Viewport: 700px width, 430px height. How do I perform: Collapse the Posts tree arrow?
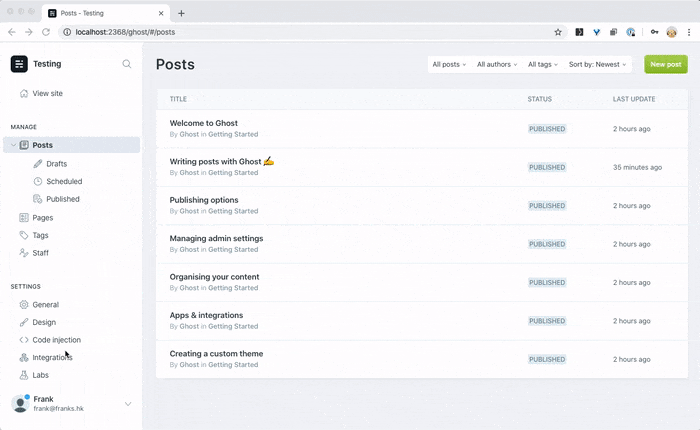tap(13, 145)
